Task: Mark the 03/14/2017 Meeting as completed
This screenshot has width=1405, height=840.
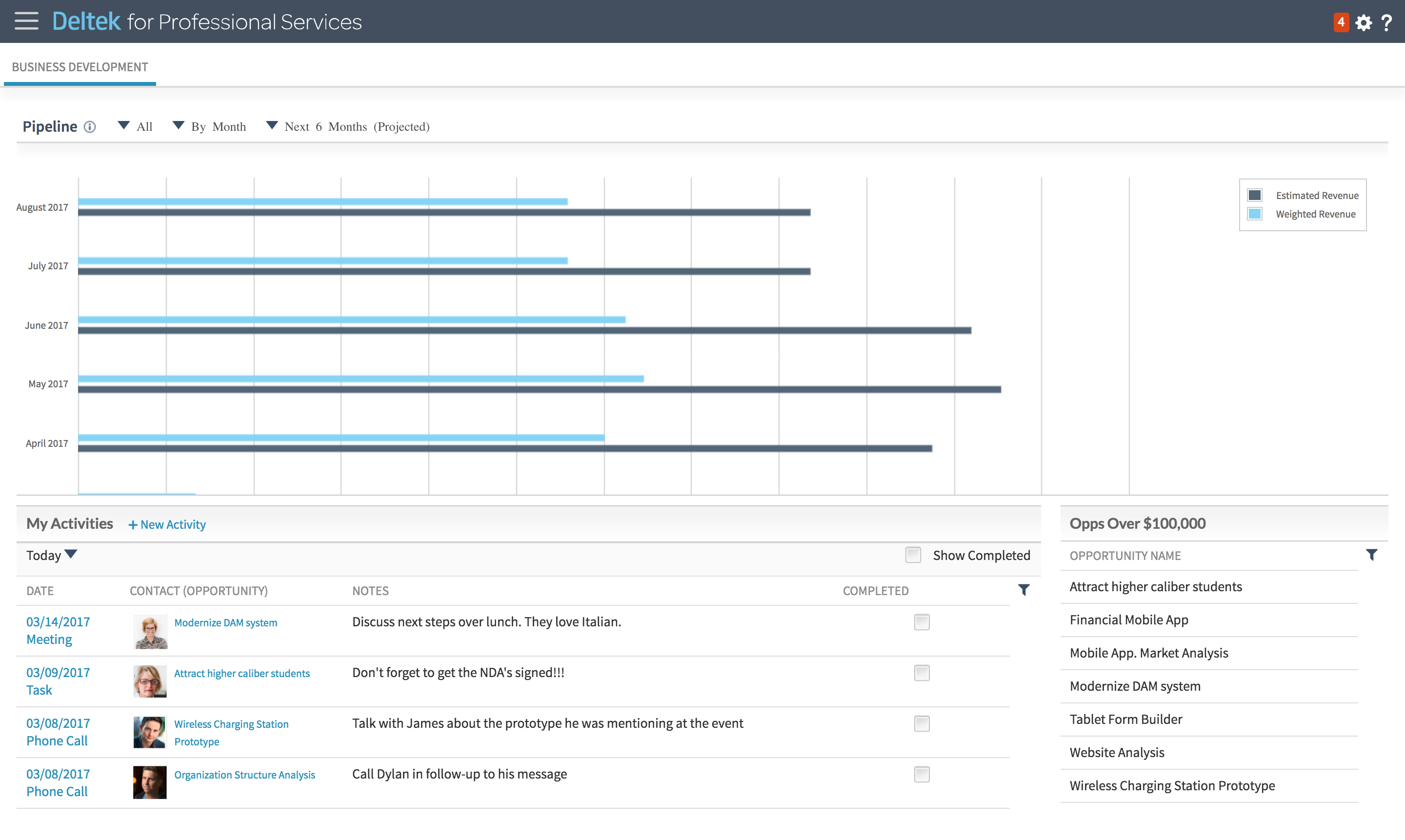Action: (922, 622)
